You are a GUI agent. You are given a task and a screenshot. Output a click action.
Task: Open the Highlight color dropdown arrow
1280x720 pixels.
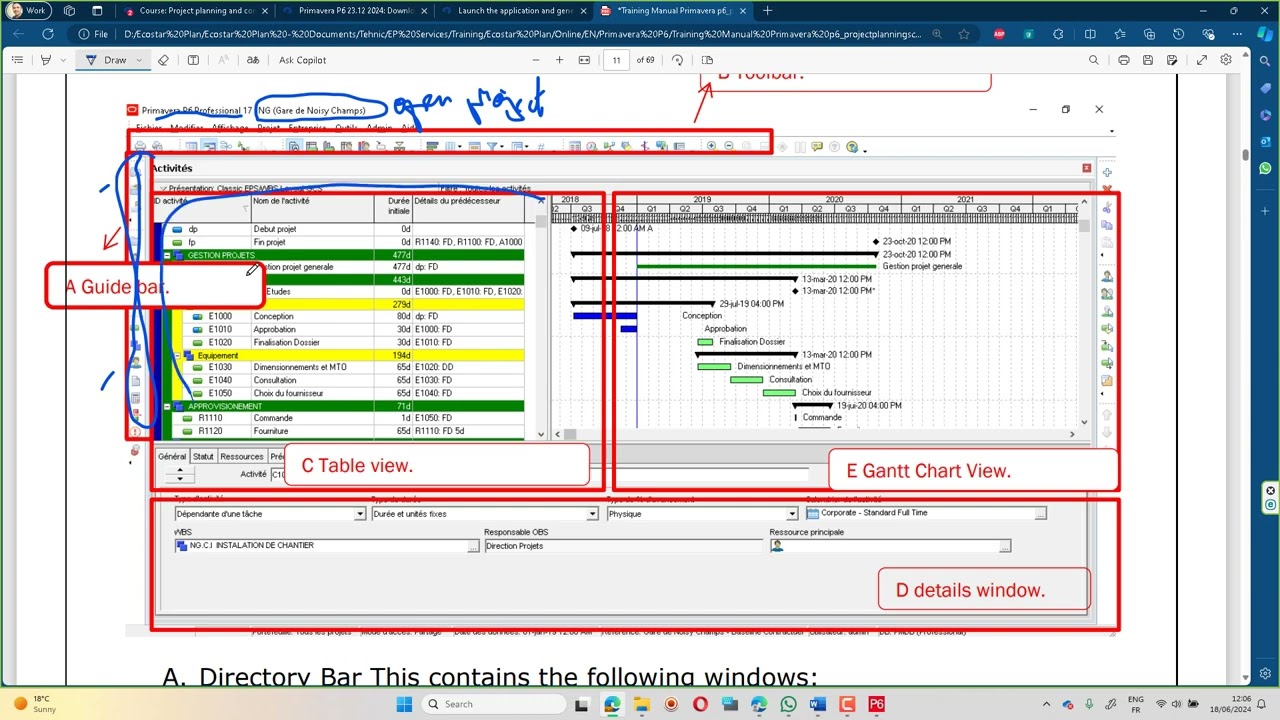63,60
